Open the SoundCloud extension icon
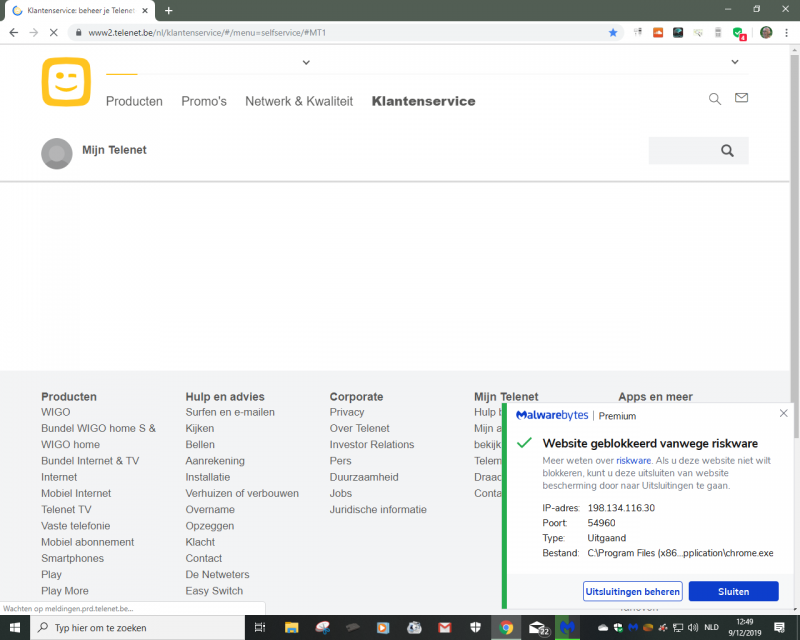This screenshot has height=640, width=800. click(658, 32)
